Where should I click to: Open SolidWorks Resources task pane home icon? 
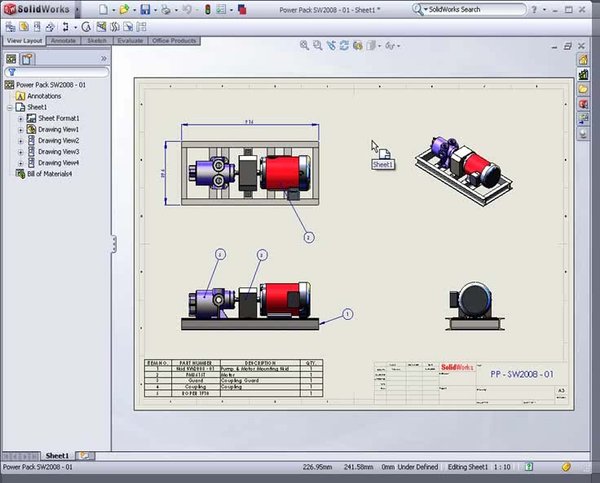click(583, 60)
